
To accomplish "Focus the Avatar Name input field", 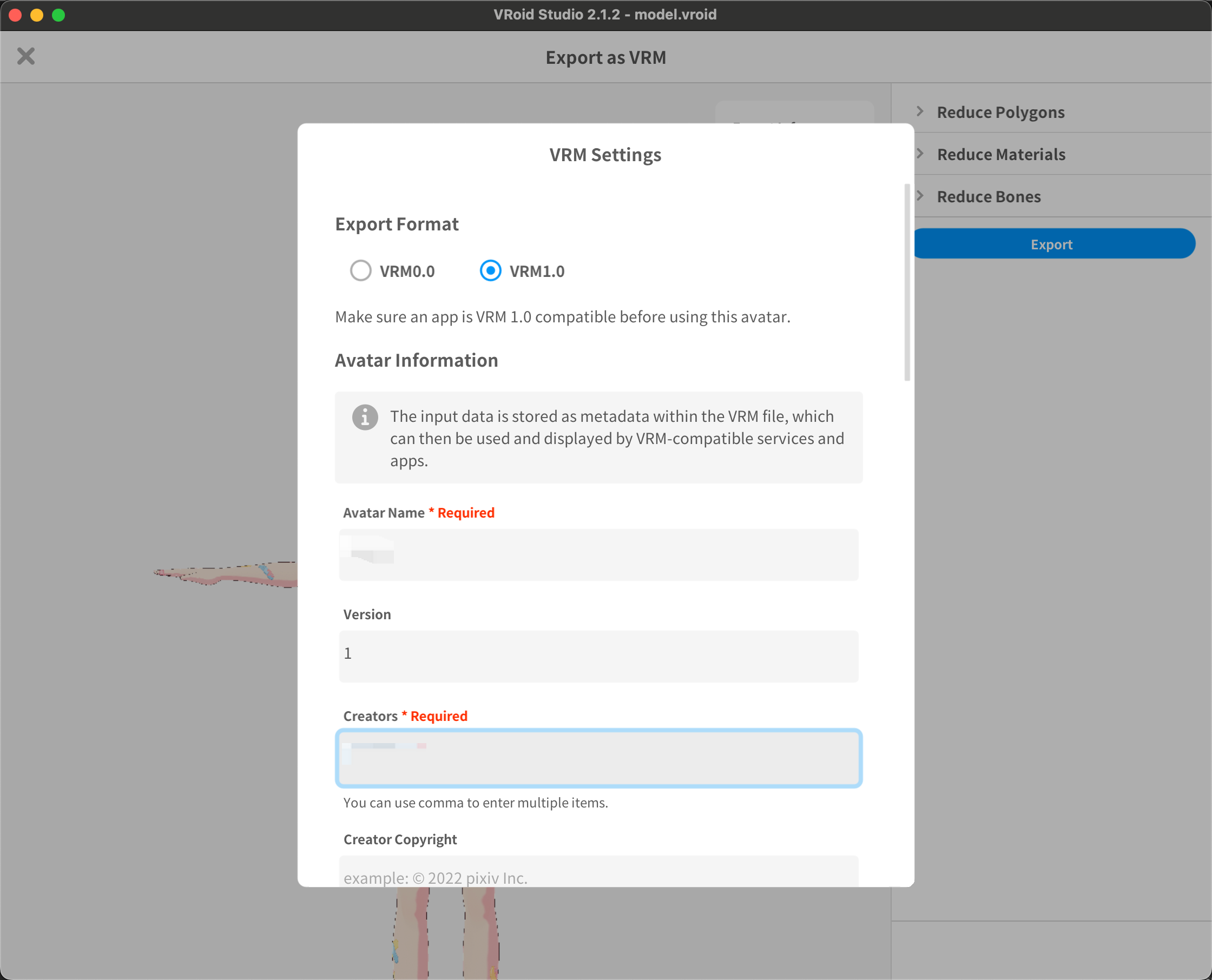I will (x=598, y=555).
